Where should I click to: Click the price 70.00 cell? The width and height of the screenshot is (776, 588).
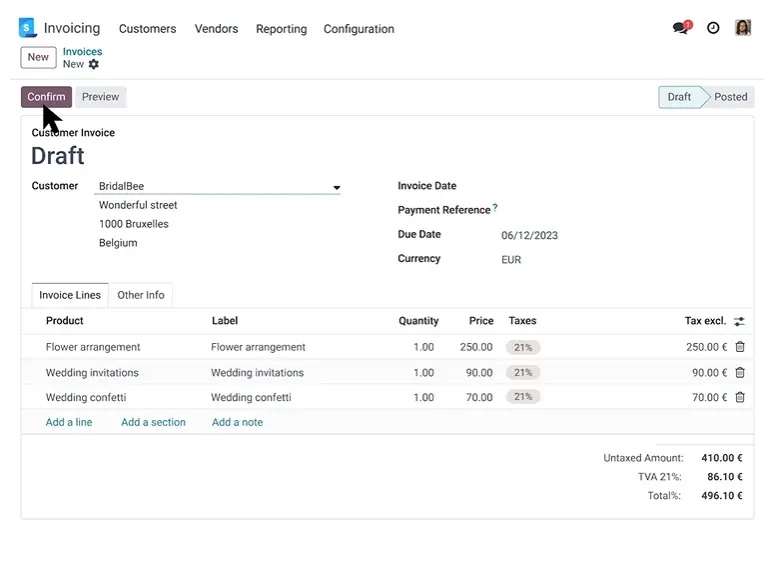click(x=479, y=397)
